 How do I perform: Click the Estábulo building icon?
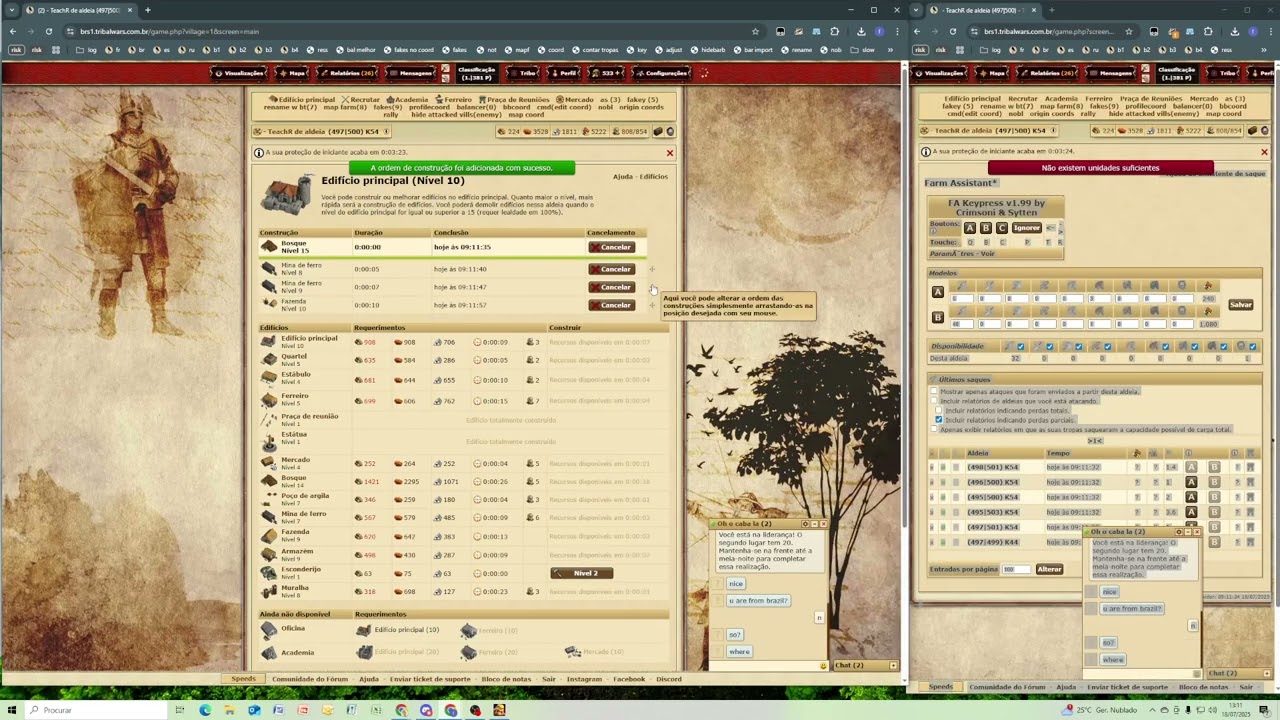tap(268, 378)
